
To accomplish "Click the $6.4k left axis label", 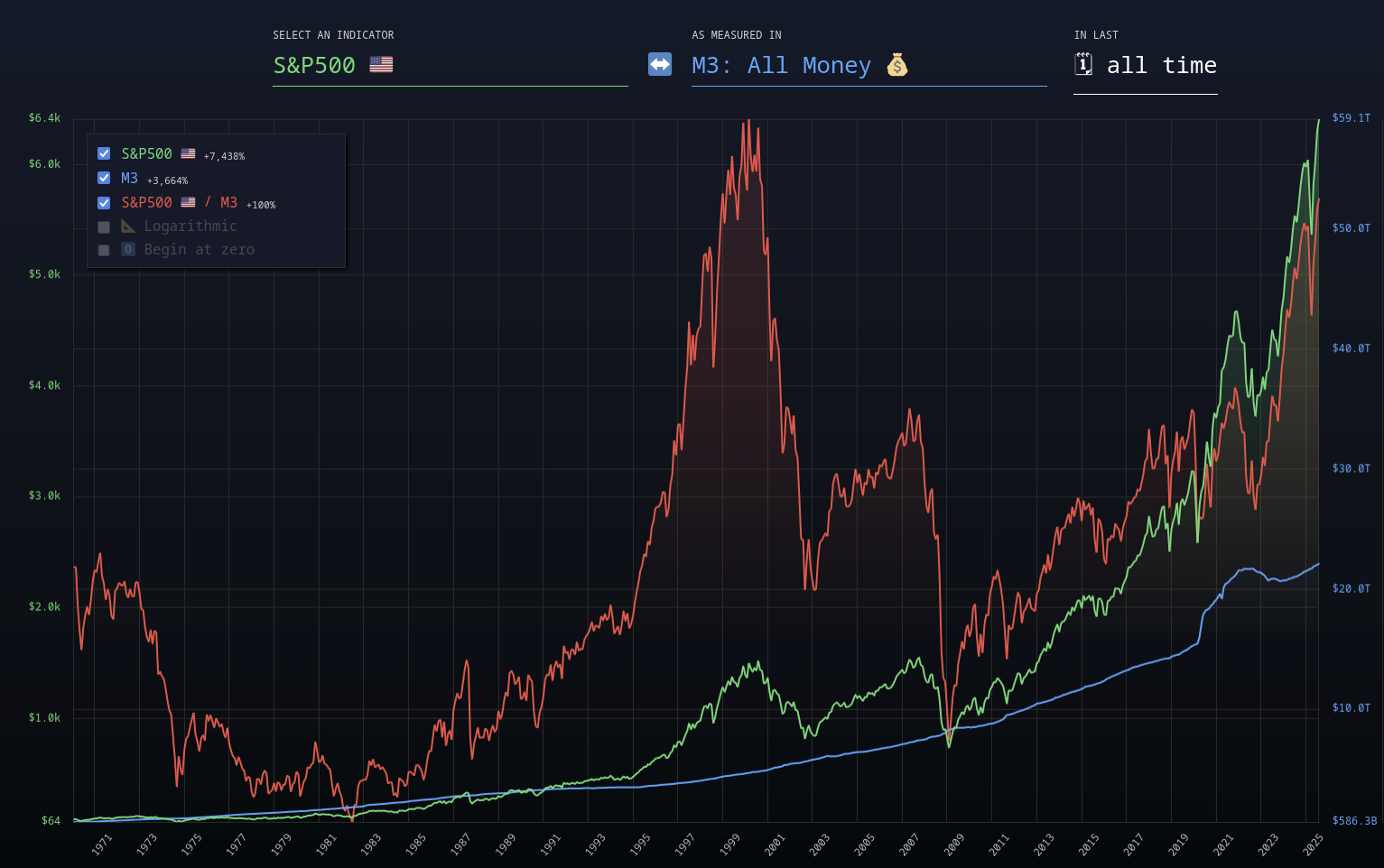I will (x=44, y=118).
